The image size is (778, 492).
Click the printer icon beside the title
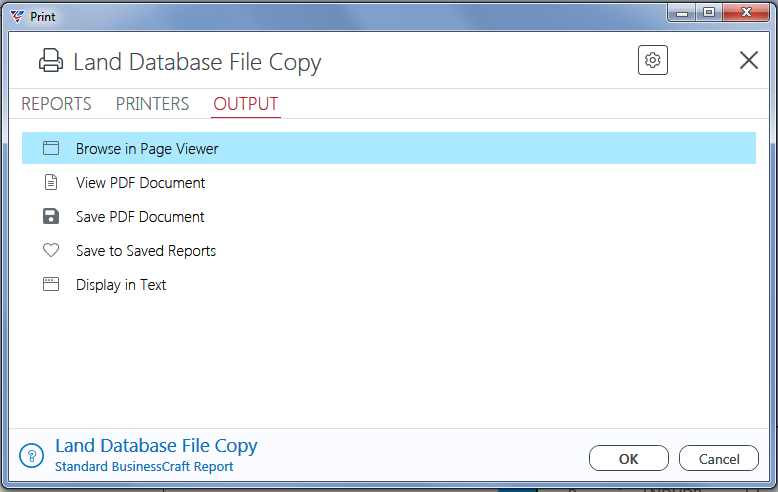pyautogui.click(x=51, y=61)
